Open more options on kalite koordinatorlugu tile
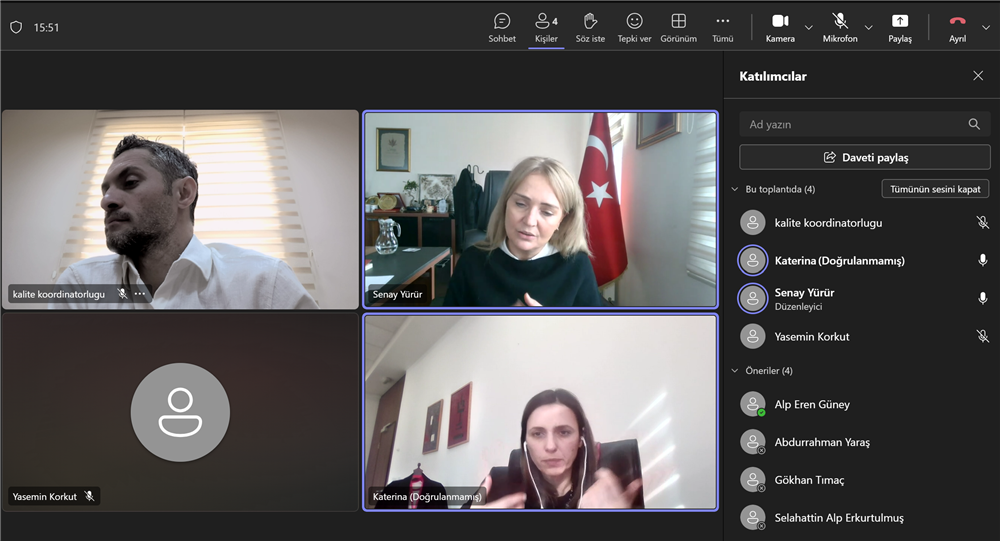The width and height of the screenshot is (1000, 541). [140, 294]
